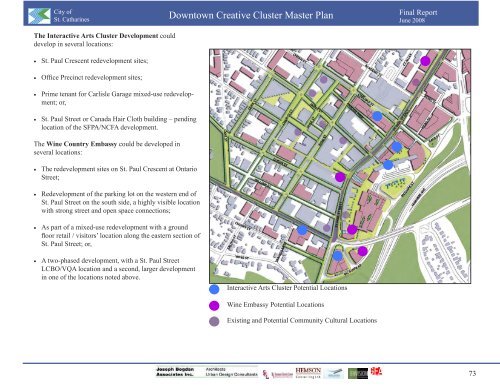Click the lavender Community Cultural Locations legend dot
The height and width of the screenshot is (386, 500).
coord(214,321)
